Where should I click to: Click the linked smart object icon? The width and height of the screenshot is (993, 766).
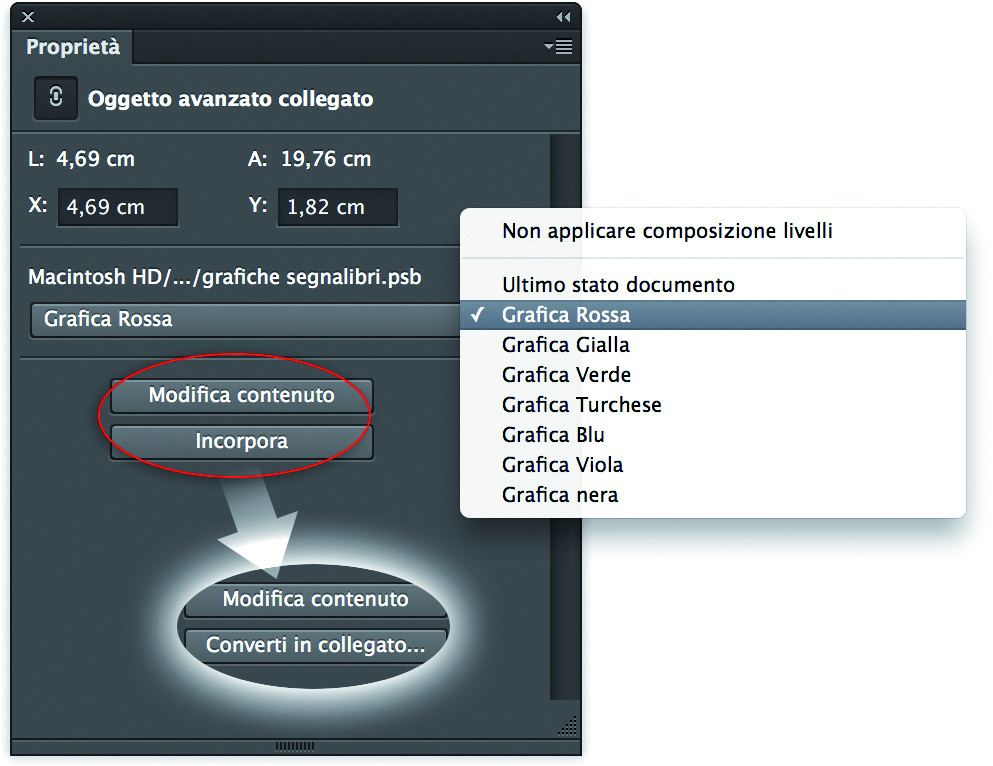(56, 98)
